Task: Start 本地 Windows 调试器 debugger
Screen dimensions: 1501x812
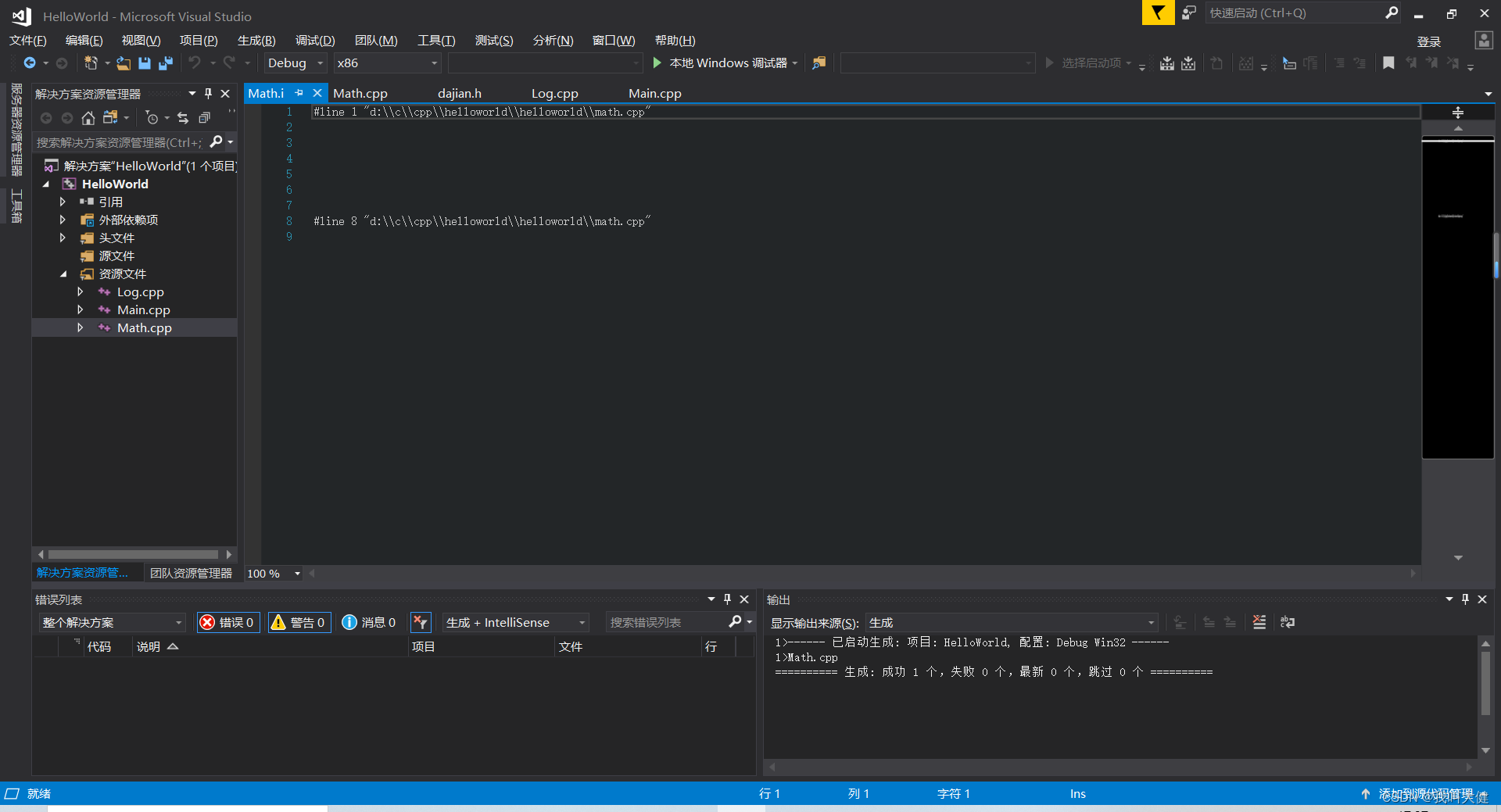Action: coord(725,63)
